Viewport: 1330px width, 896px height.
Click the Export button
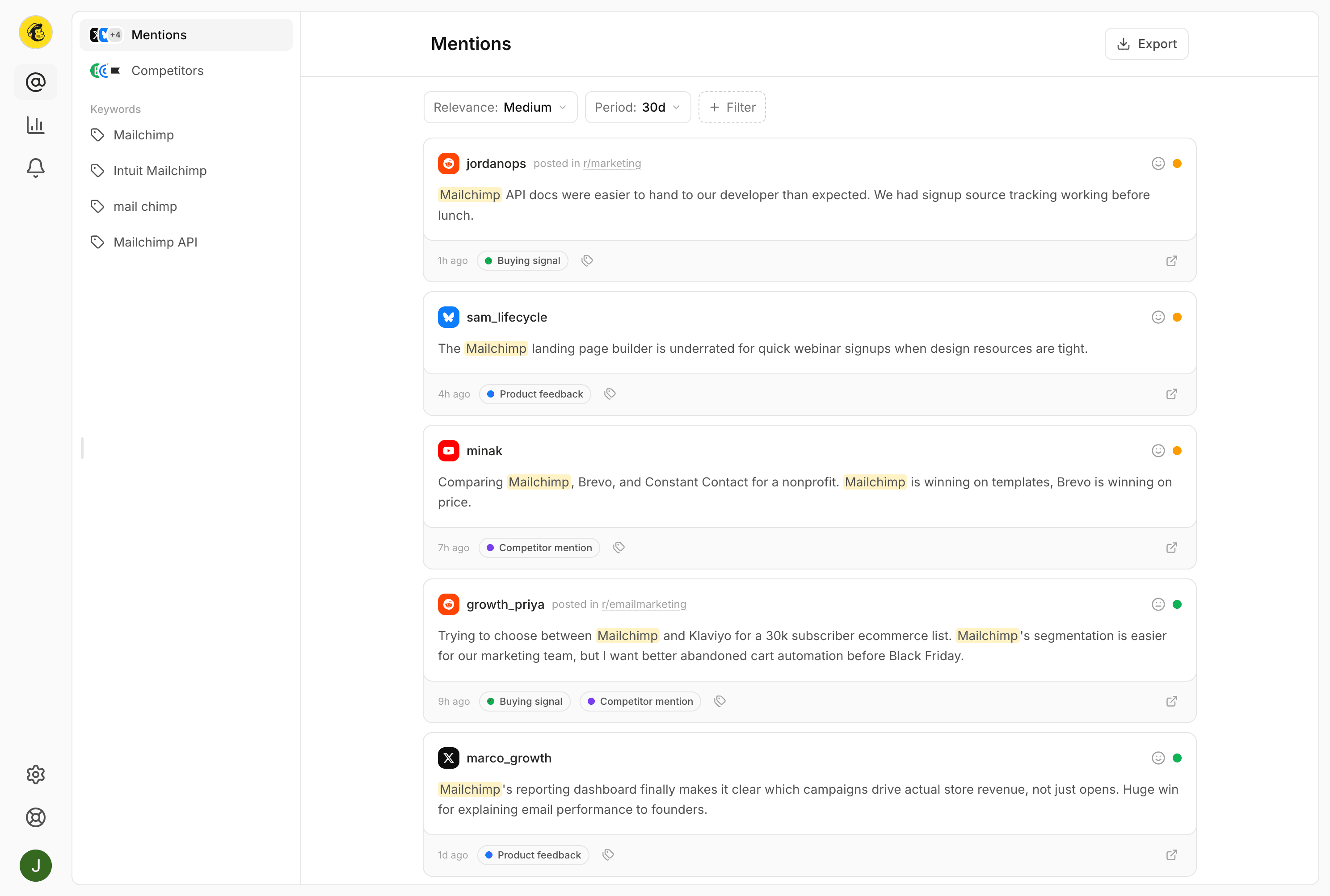tap(1146, 44)
